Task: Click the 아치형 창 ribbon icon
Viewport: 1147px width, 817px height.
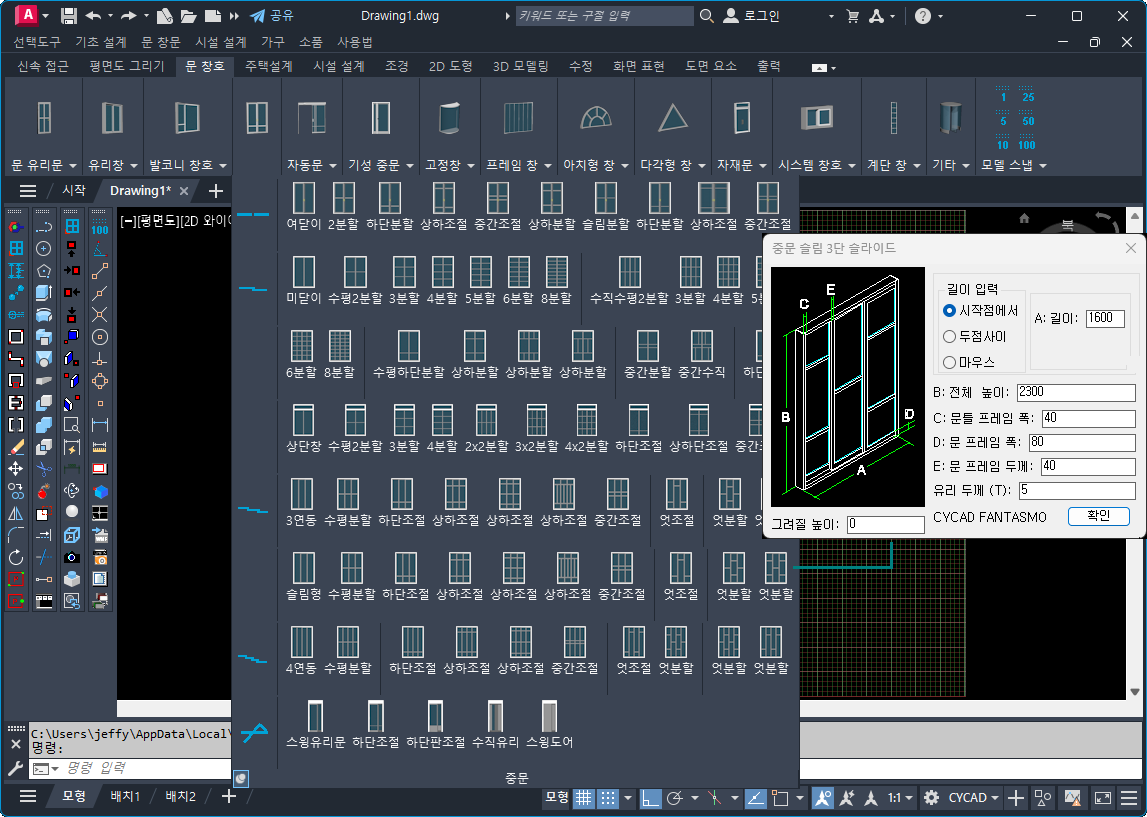Action: point(596,118)
